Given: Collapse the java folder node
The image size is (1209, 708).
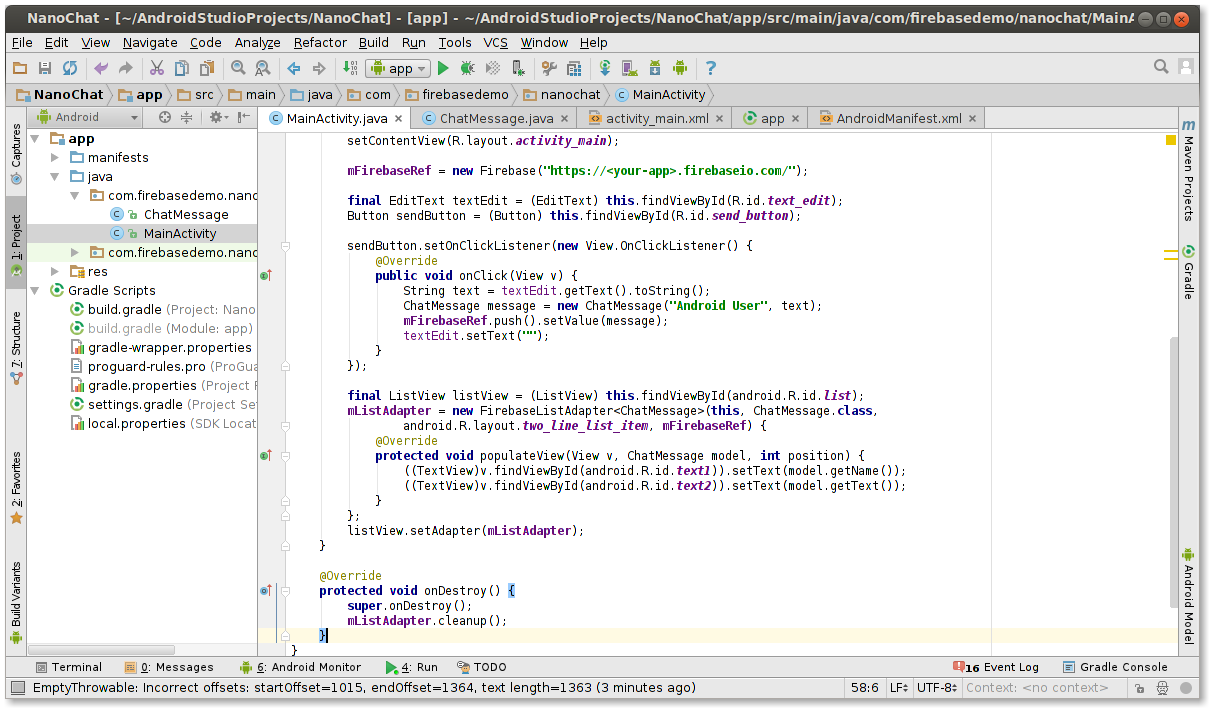Looking at the screenshot, I should pyautogui.click(x=55, y=177).
